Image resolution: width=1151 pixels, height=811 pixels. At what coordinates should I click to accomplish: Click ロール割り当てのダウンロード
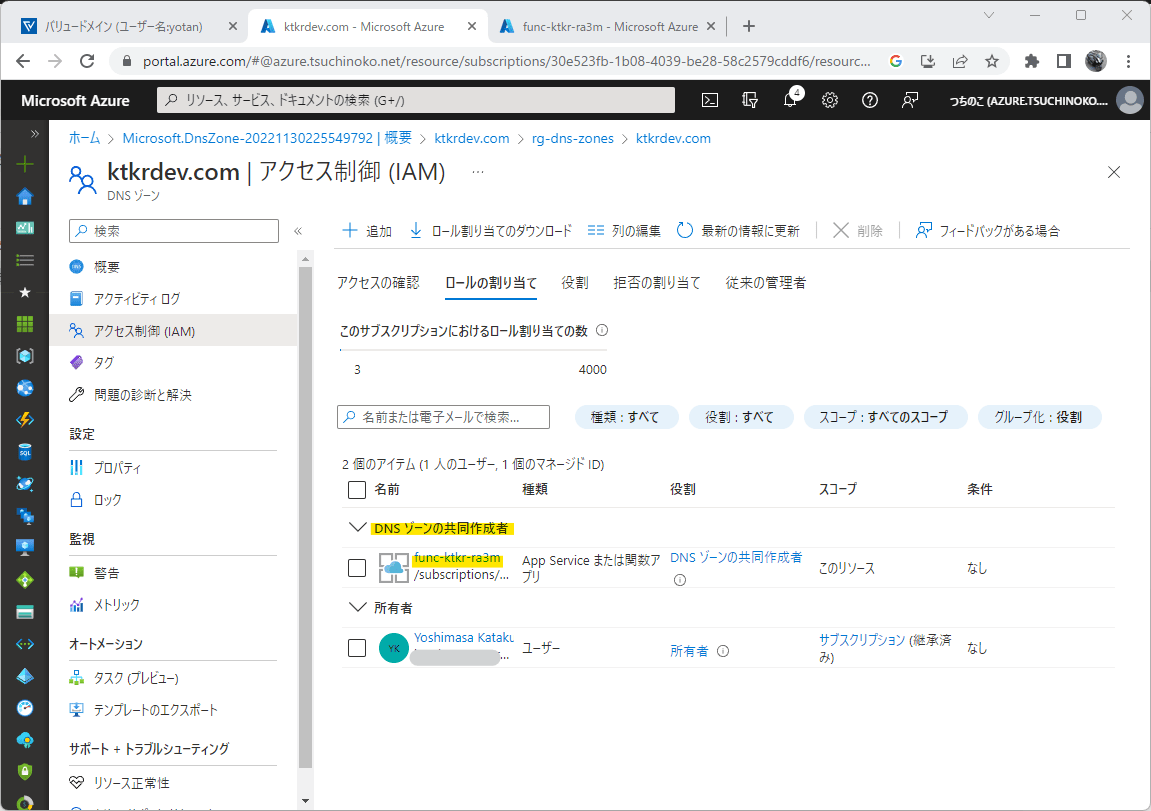tap(490, 230)
